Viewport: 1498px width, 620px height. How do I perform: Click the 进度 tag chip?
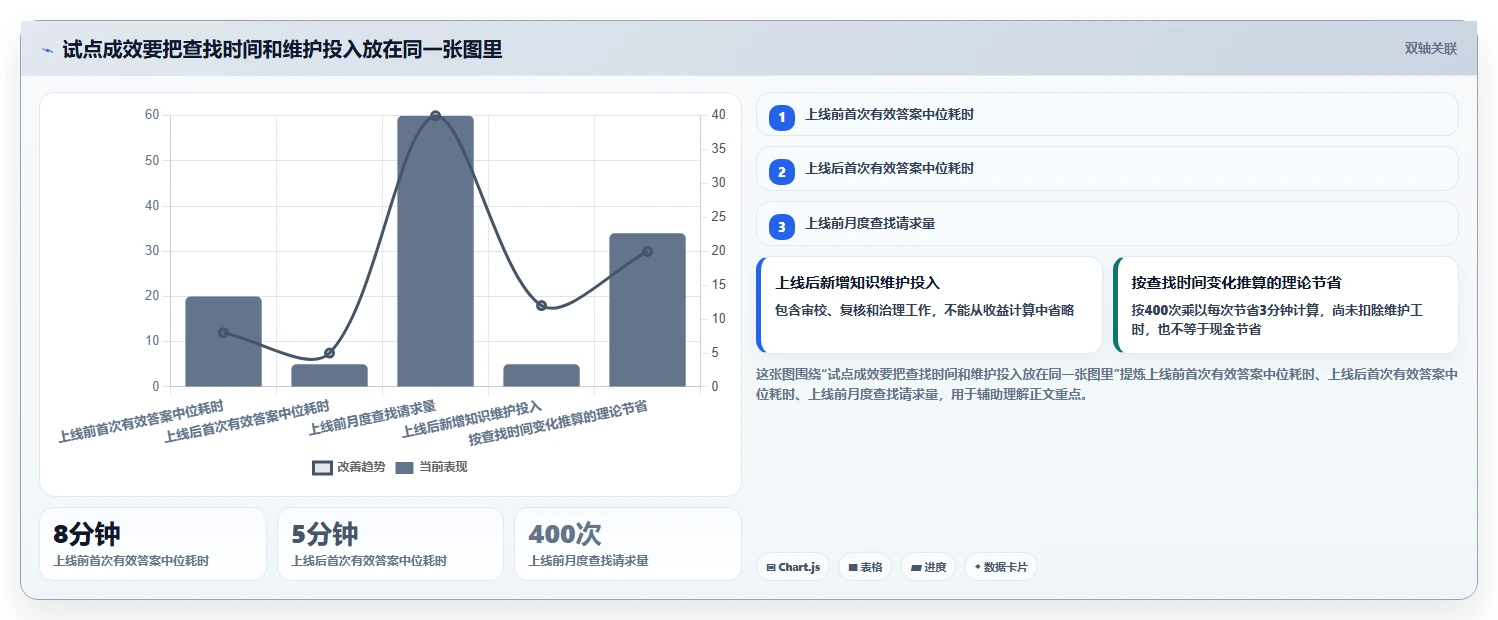pyautogui.click(x=929, y=567)
